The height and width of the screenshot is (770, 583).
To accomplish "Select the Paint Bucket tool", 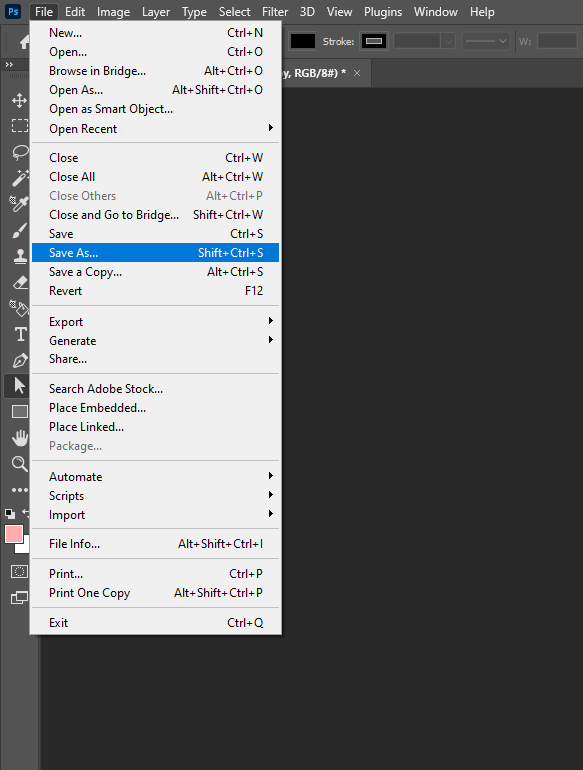I will [x=20, y=308].
